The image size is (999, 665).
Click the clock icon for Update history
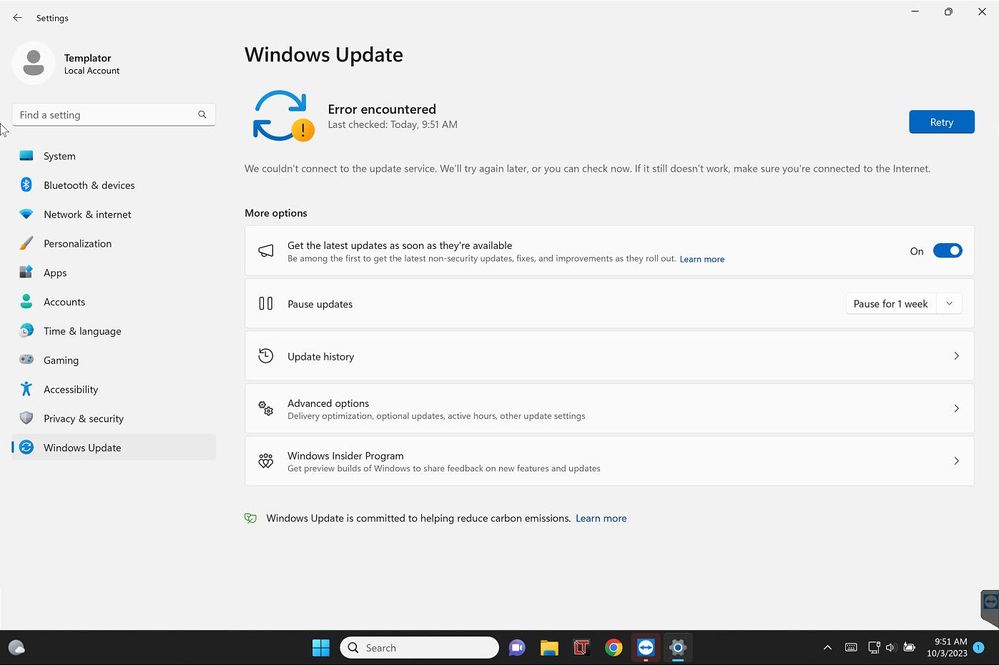[x=266, y=356]
